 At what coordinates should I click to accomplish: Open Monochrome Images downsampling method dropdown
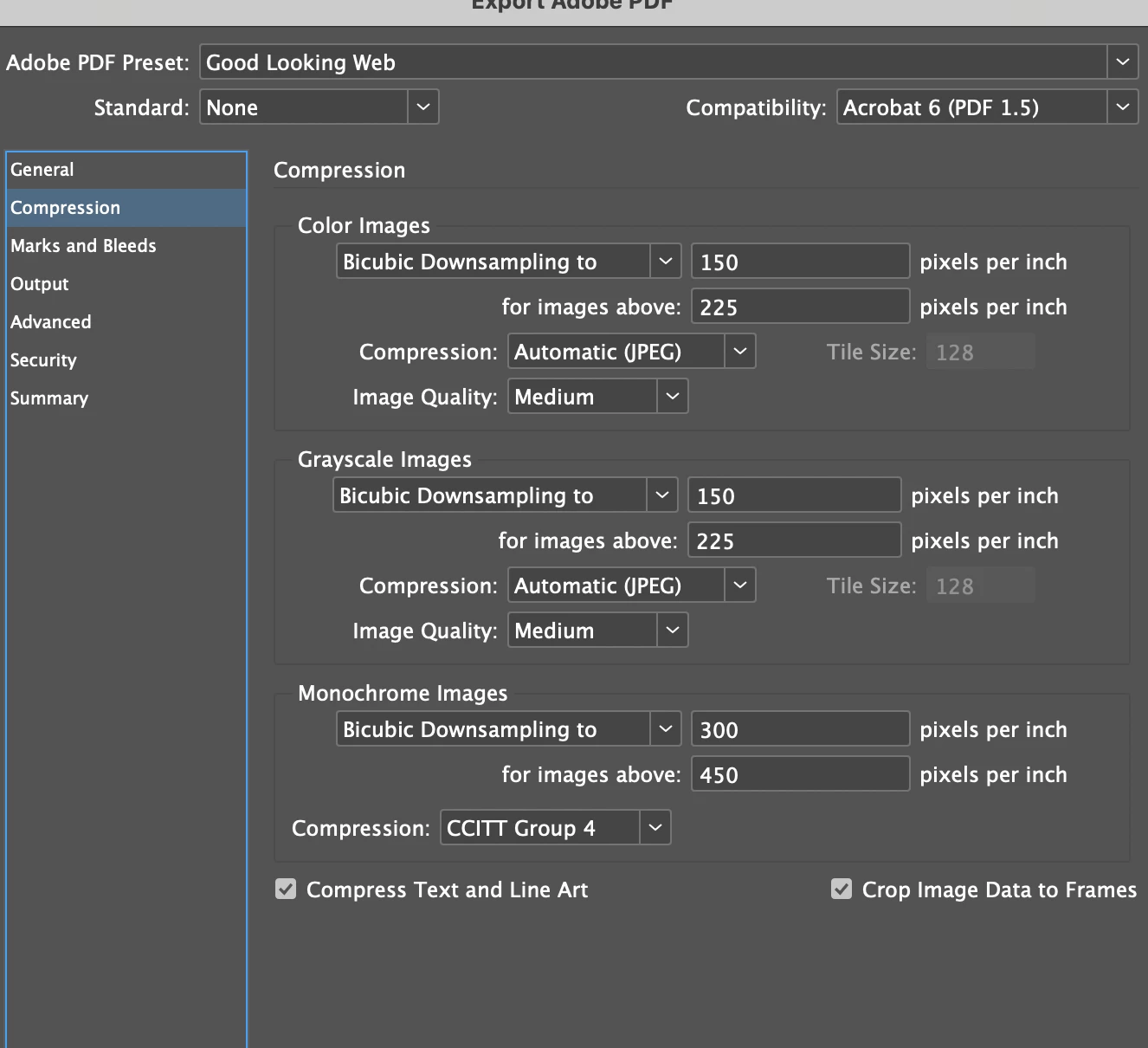coord(508,729)
